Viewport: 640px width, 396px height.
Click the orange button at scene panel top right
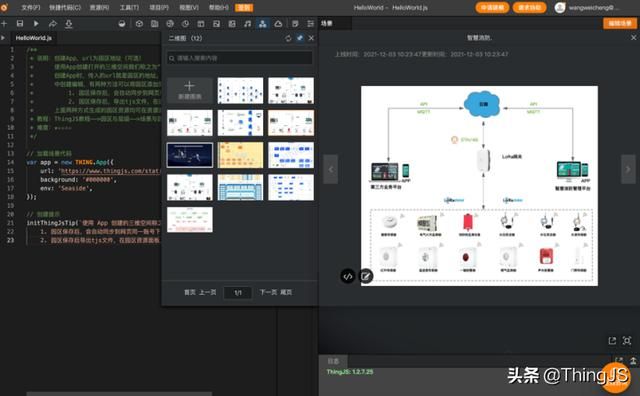620,23
